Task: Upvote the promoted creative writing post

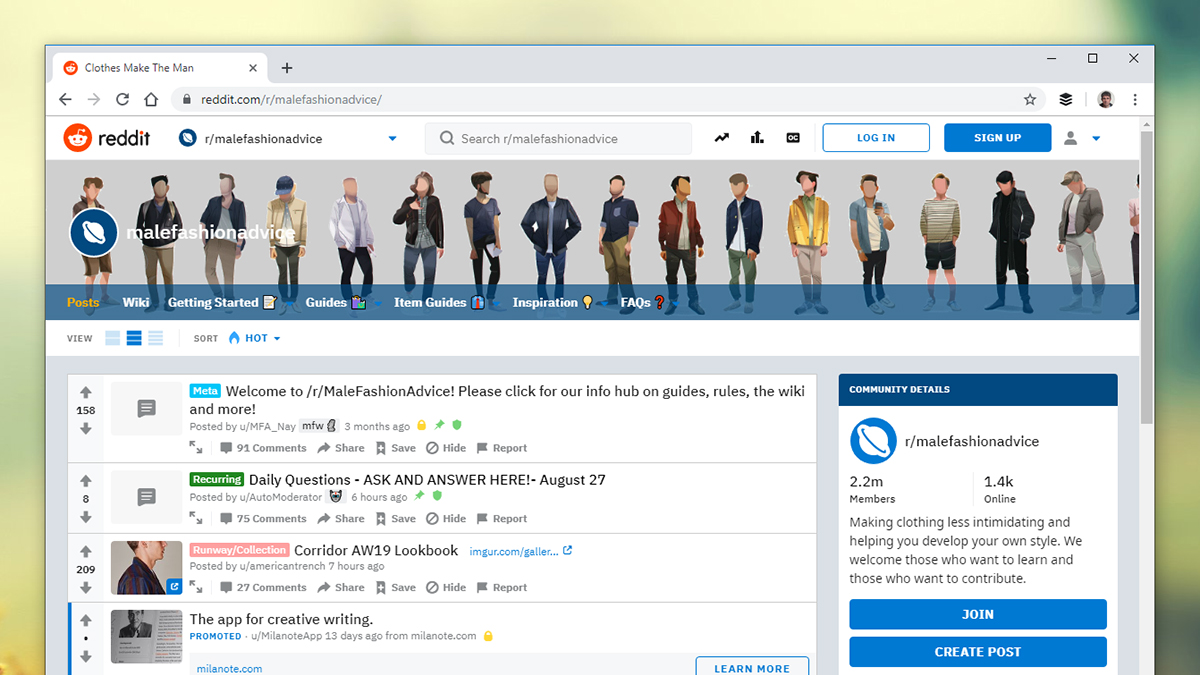Action: [86, 620]
